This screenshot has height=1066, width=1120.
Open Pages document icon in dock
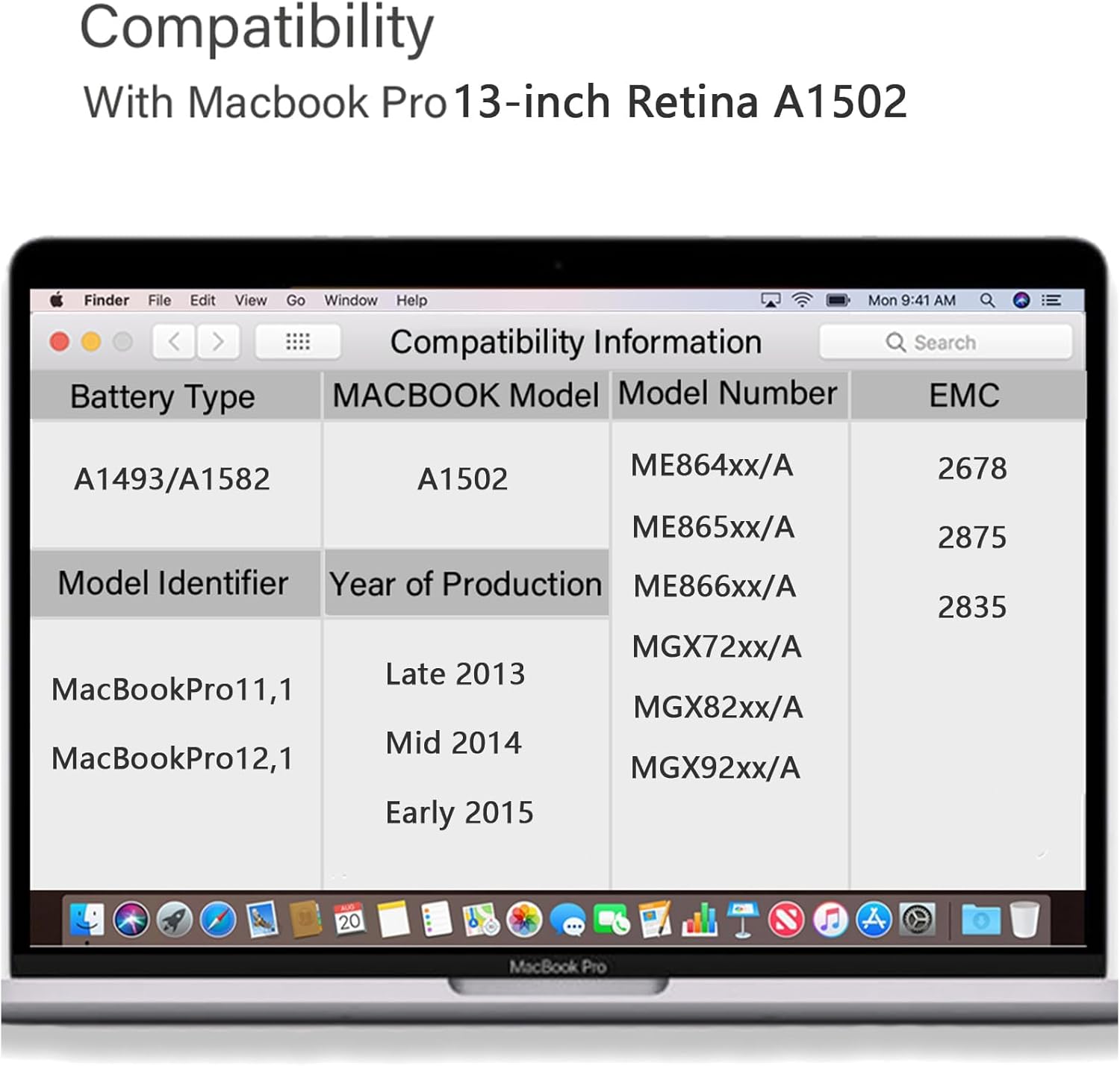[x=655, y=920]
